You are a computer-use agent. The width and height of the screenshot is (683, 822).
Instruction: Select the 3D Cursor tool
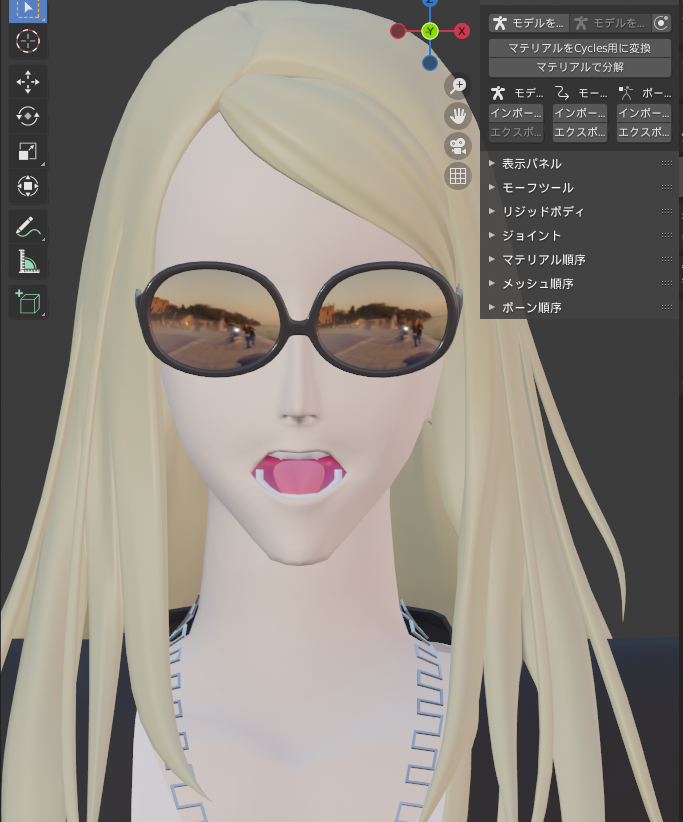[28, 41]
